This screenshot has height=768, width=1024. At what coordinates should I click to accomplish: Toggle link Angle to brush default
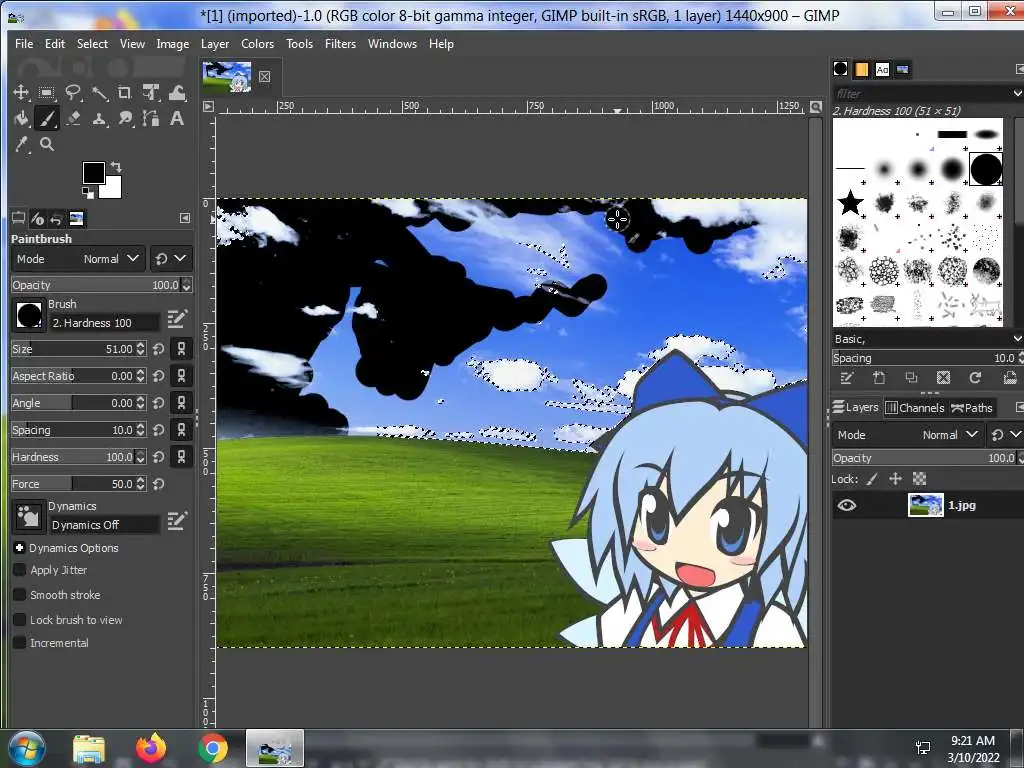[x=181, y=403]
